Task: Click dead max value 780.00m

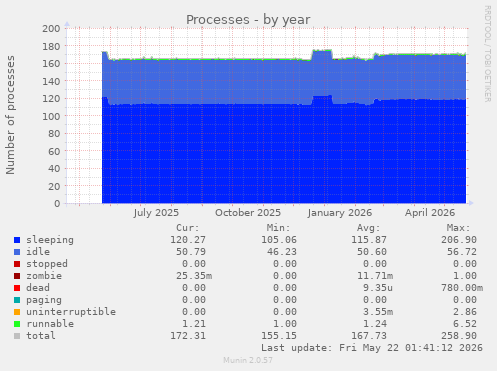Action: (x=462, y=288)
